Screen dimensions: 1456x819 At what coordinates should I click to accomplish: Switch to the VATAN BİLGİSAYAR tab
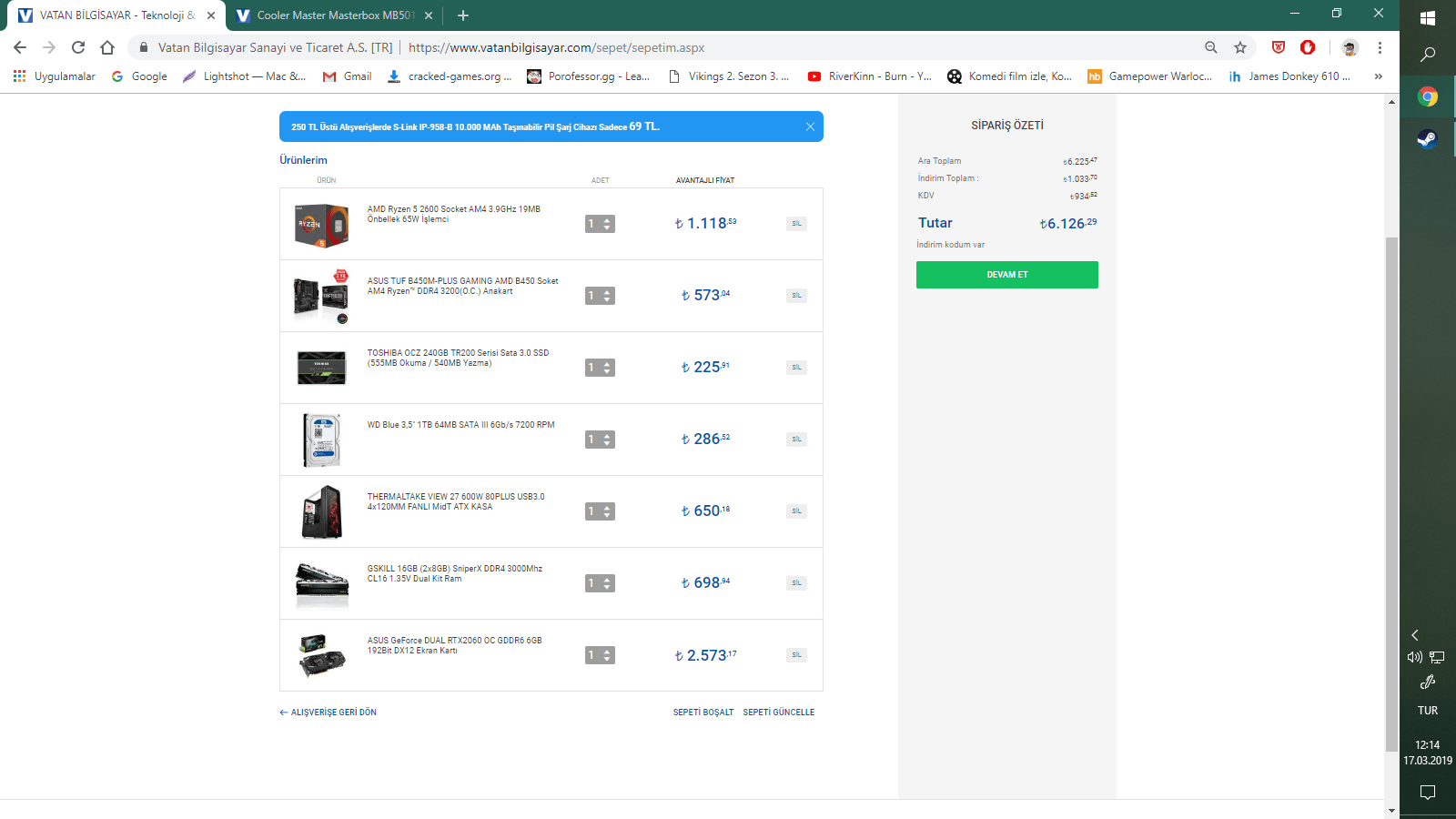tap(115, 15)
